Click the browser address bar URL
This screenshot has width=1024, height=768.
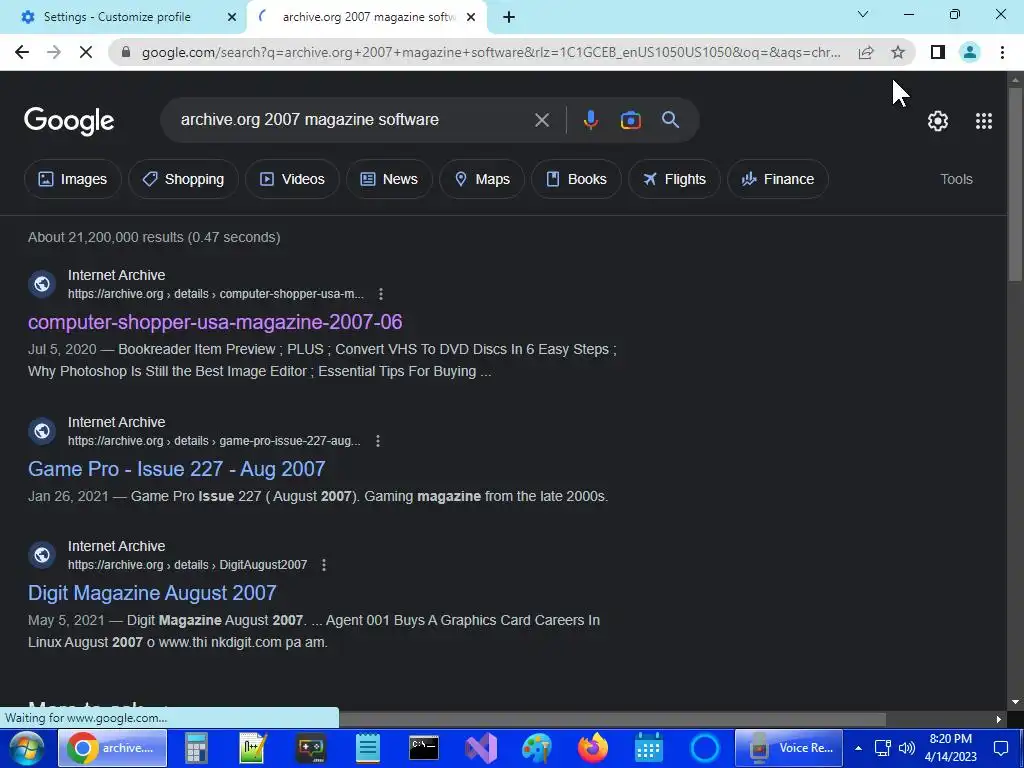point(491,52)
